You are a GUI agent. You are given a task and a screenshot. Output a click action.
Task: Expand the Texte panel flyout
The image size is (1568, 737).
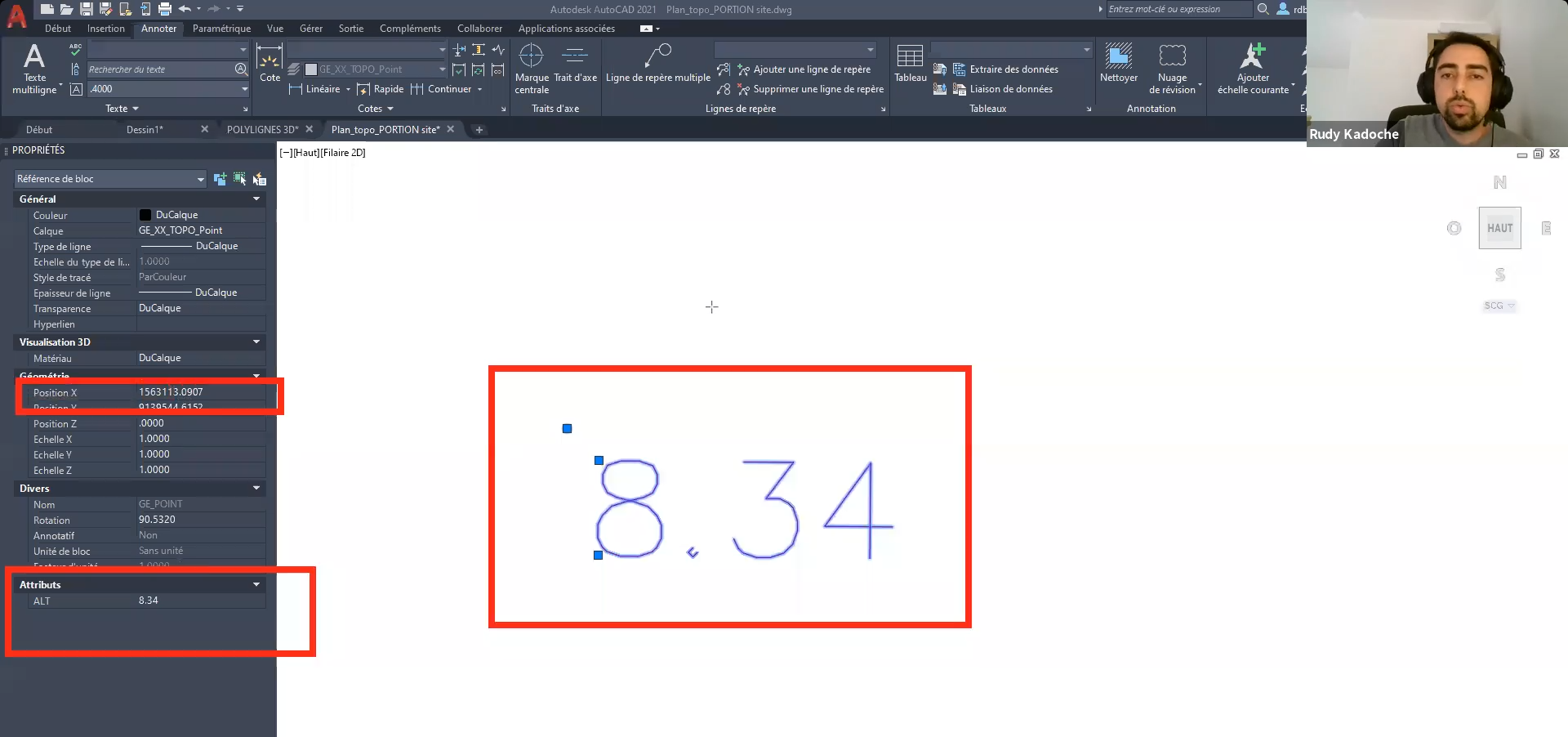[122, 109]
